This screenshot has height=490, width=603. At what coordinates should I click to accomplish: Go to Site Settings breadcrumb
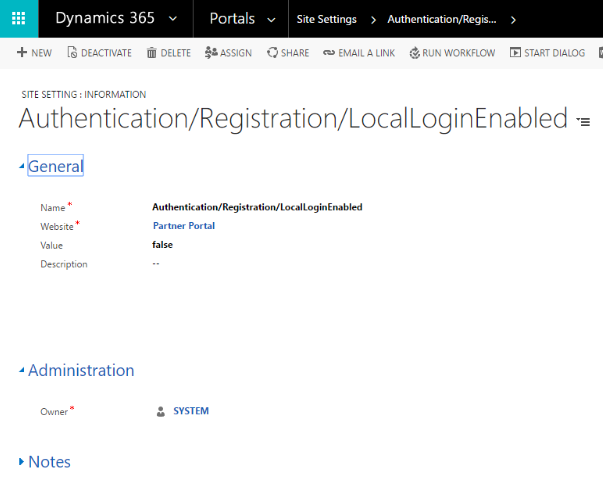(x=326, y=19)
